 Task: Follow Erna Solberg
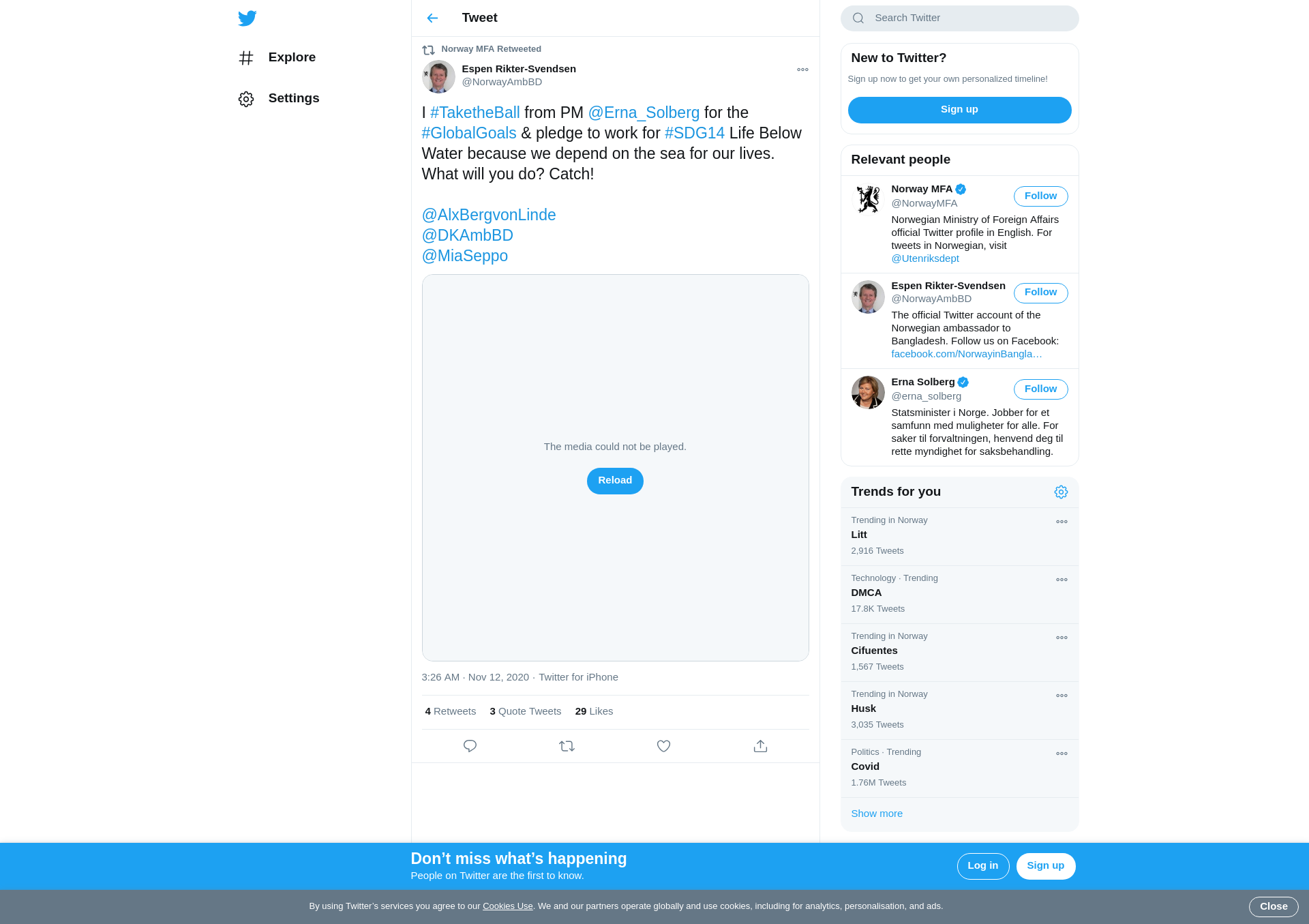1040,389
